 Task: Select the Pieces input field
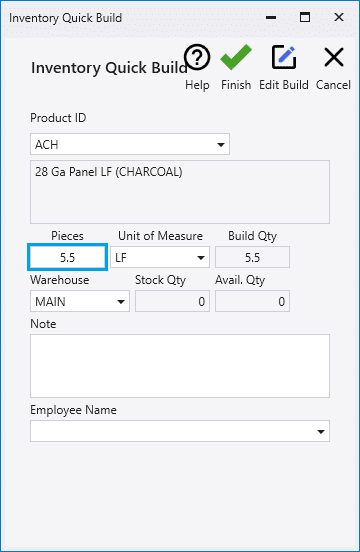pyautogui.click(x=67, y=257)
